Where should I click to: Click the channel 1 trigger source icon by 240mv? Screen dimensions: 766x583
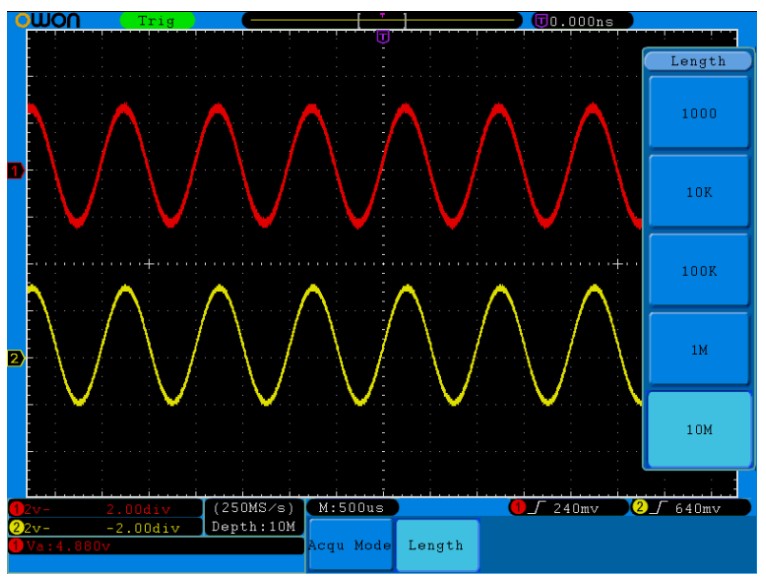(x=518, y=507)
